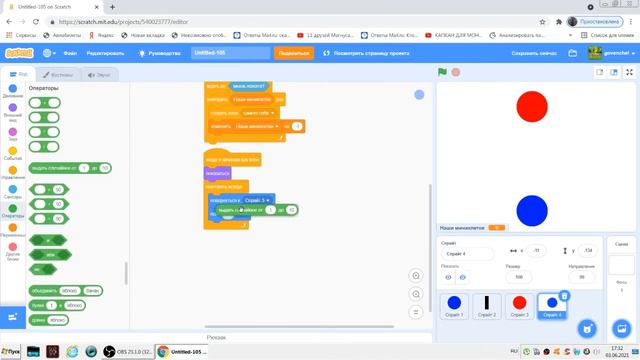Image resolution: width=640 pixels, height=360 pixels.
Task: Open the Пуск start button
Action: pyautogui.click(x=10, y=351)
